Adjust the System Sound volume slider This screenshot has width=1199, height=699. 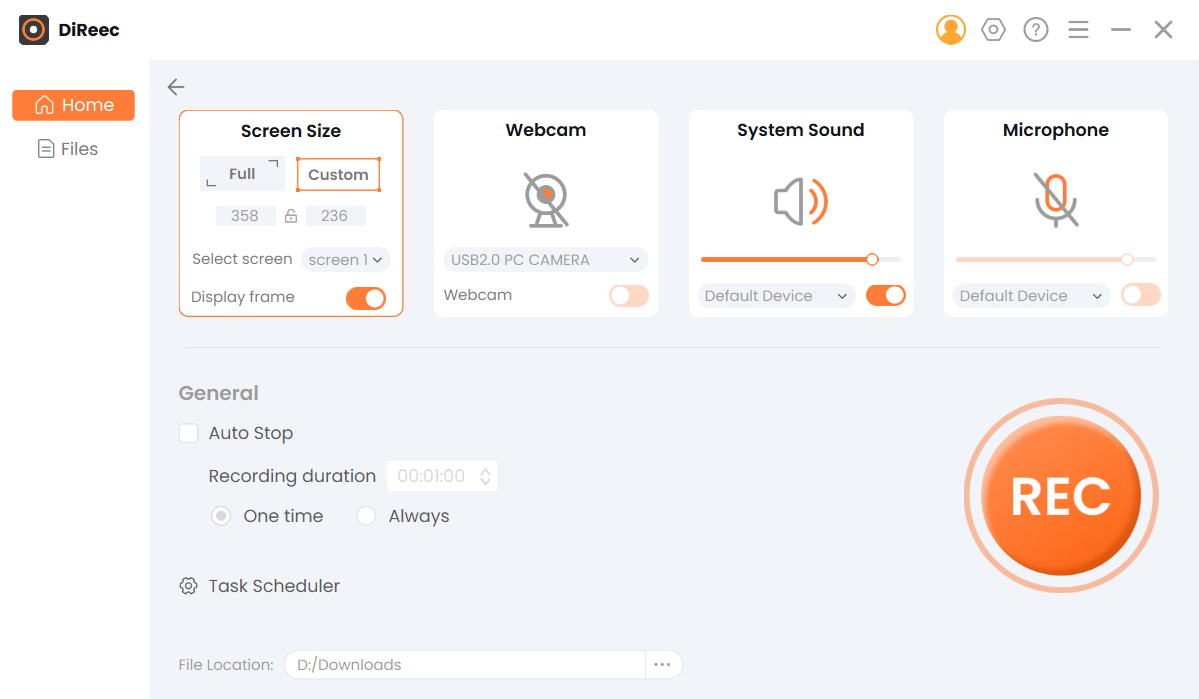pos(871,259)
